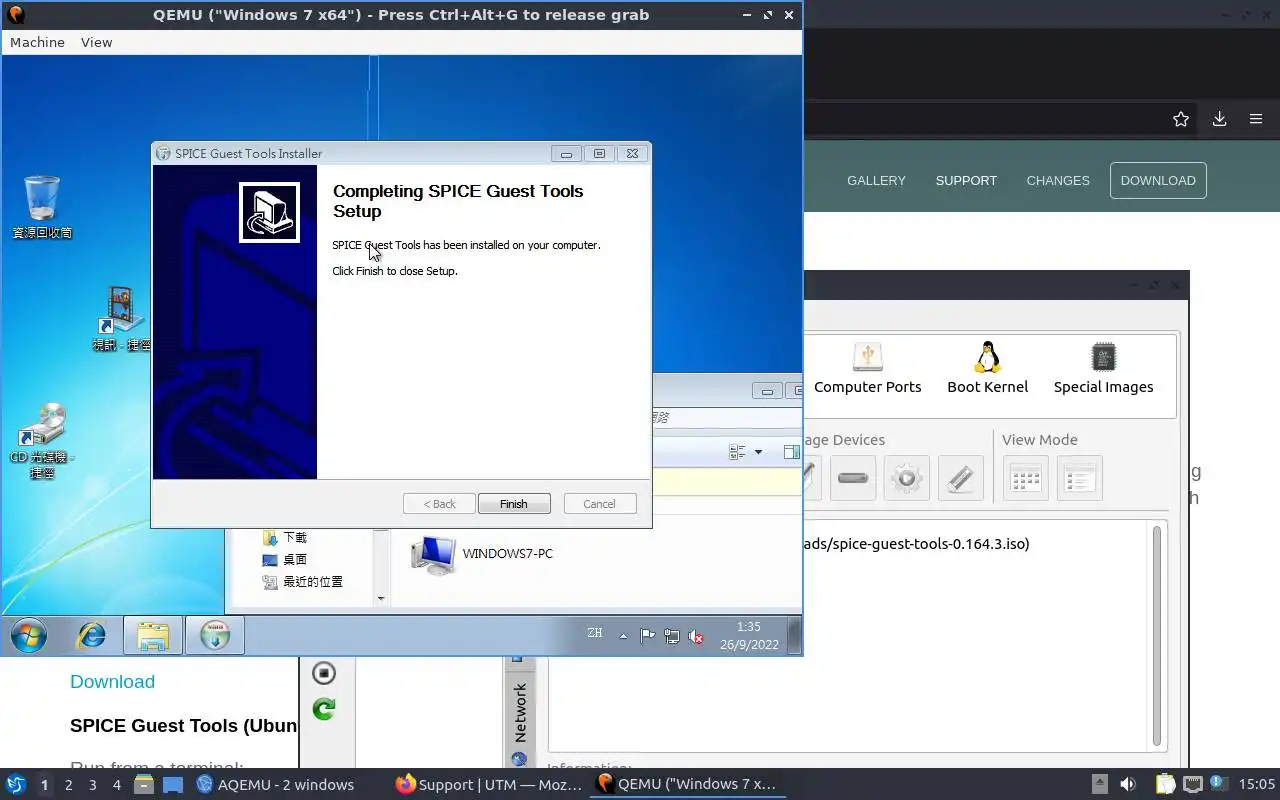Viewport: 1280px width, 800px height.
Task: Minimize the Explorer window behind the installer
Action: [768, 391]
